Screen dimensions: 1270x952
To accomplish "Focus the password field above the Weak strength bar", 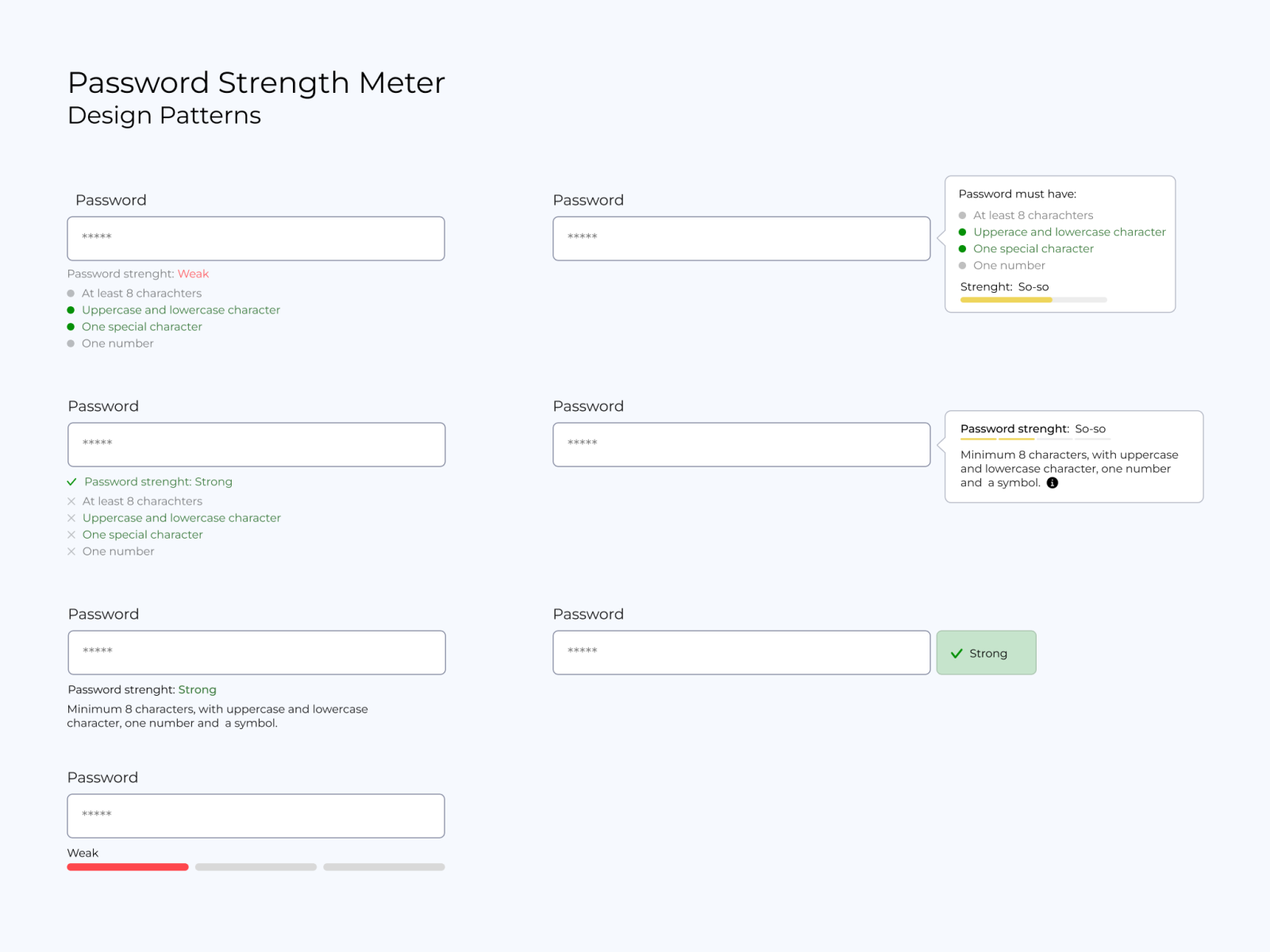I will 256,816.
